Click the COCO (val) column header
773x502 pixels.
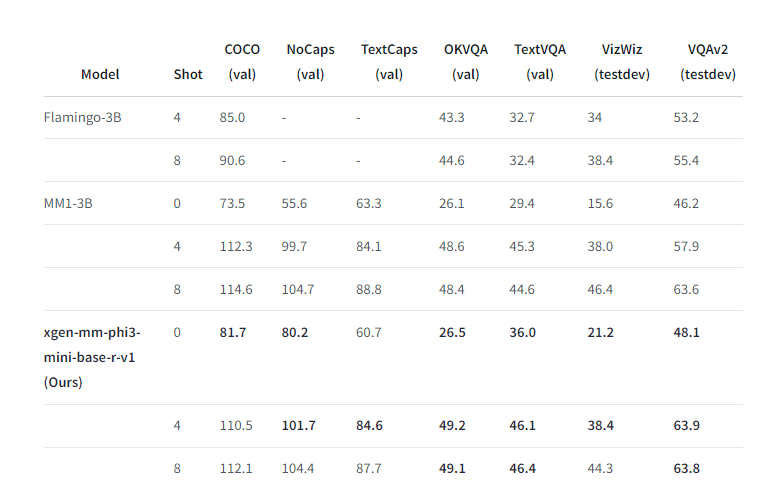241,61
